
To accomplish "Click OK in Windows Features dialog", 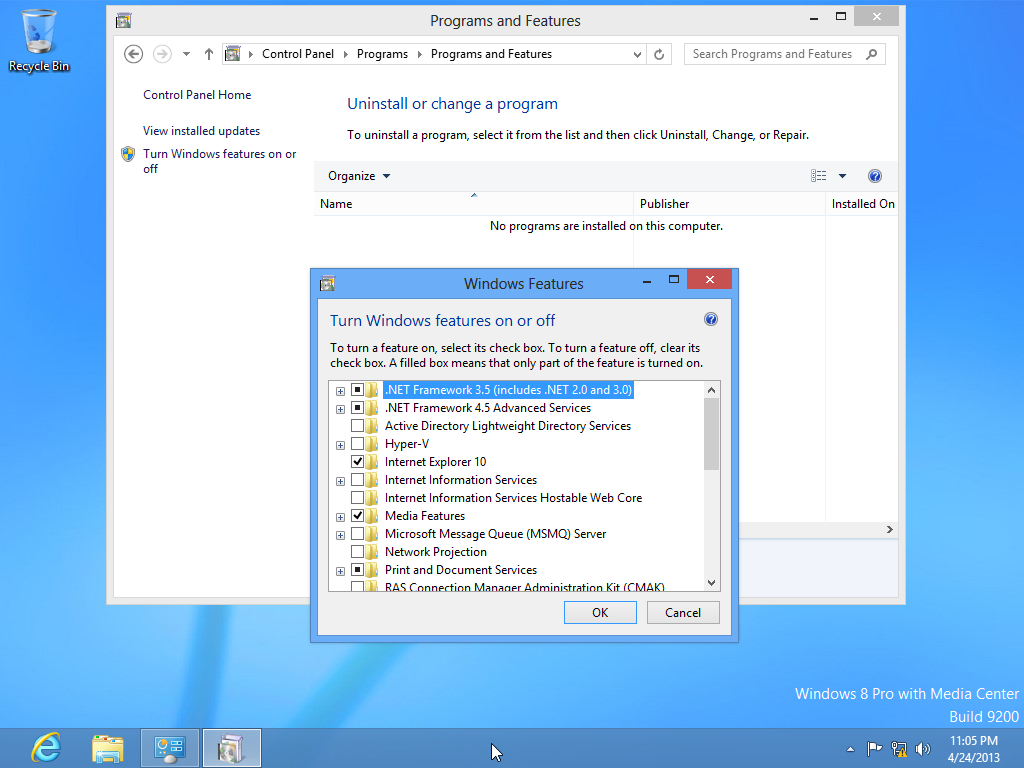I will pos(600,613).
